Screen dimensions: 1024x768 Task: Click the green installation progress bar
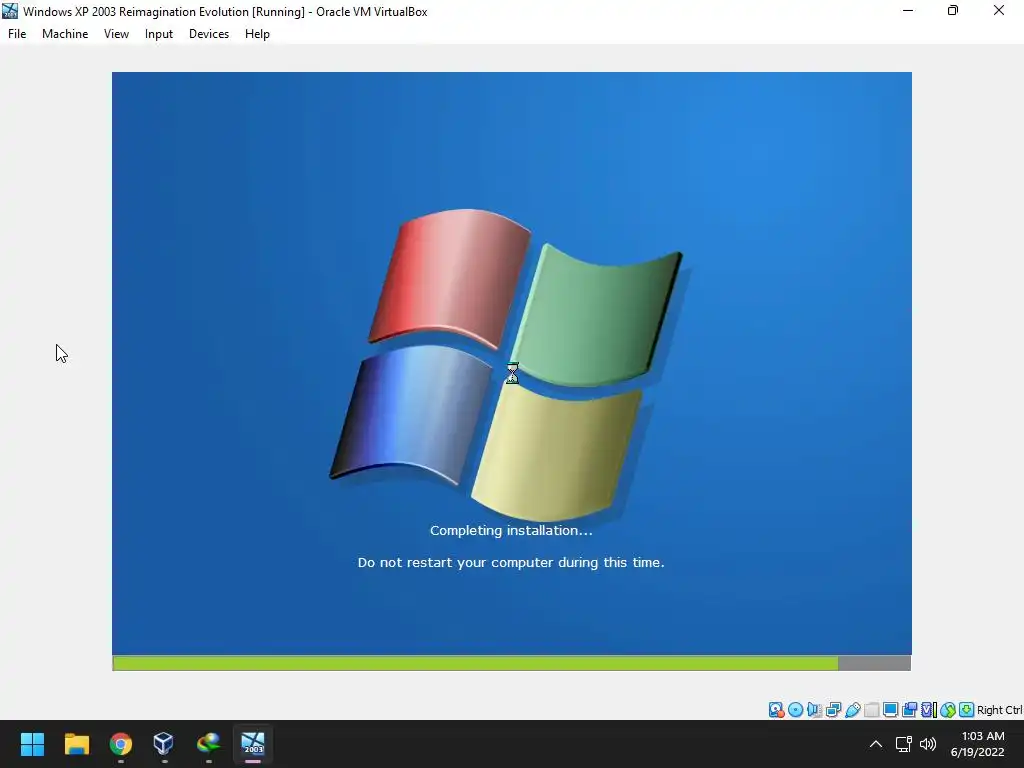click(475, 664)
